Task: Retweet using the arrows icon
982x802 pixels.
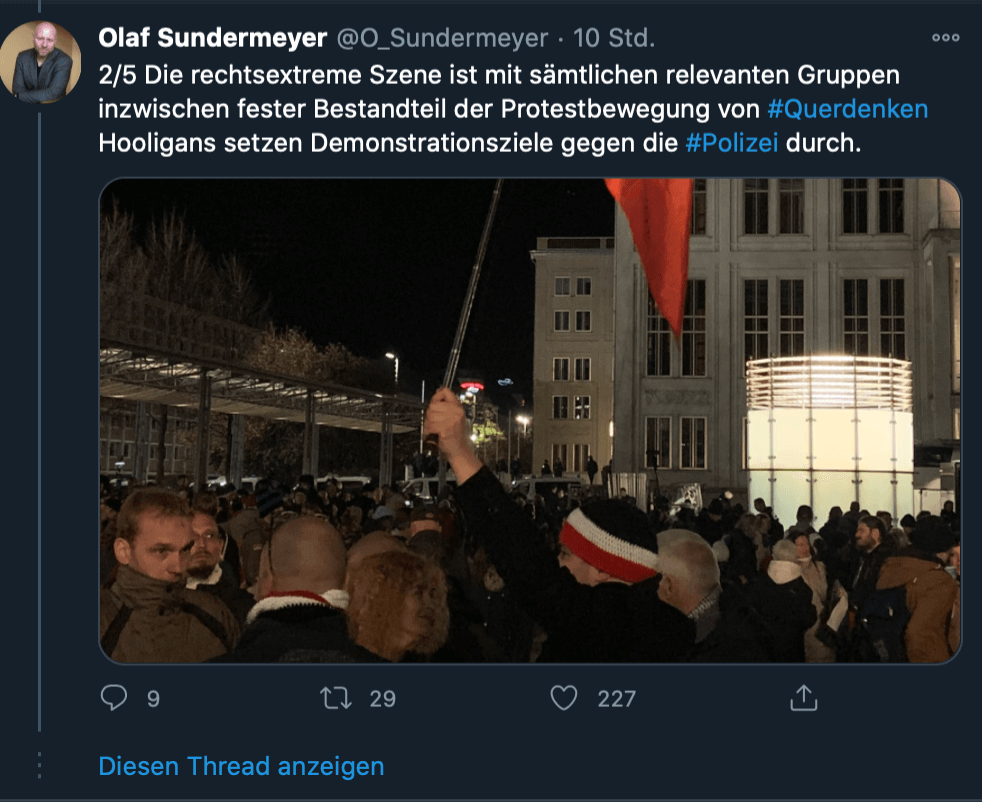Action: tap(336, 698)
